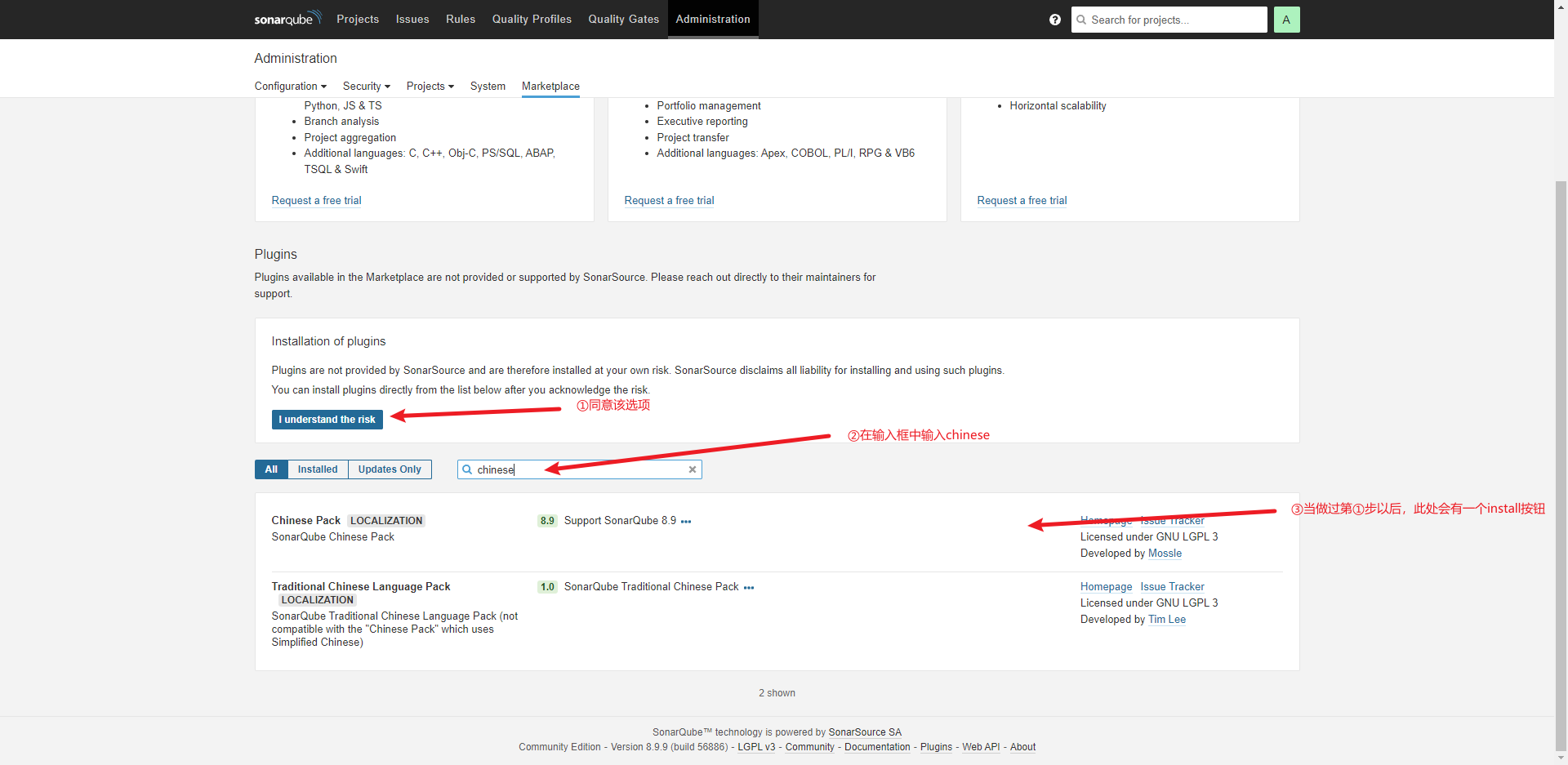Open About footer link
Viewport: 1568px width, 765px height.
coord(1022,747)
